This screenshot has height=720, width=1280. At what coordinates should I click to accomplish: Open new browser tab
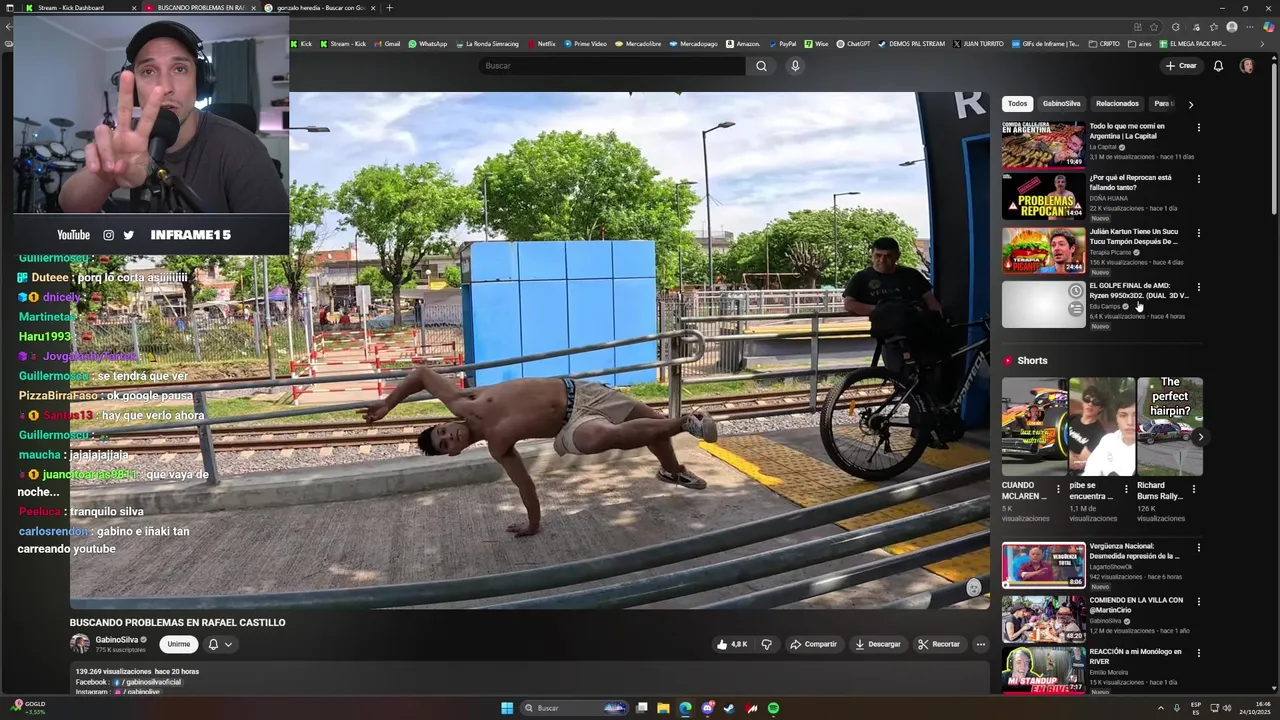(389, 8)
